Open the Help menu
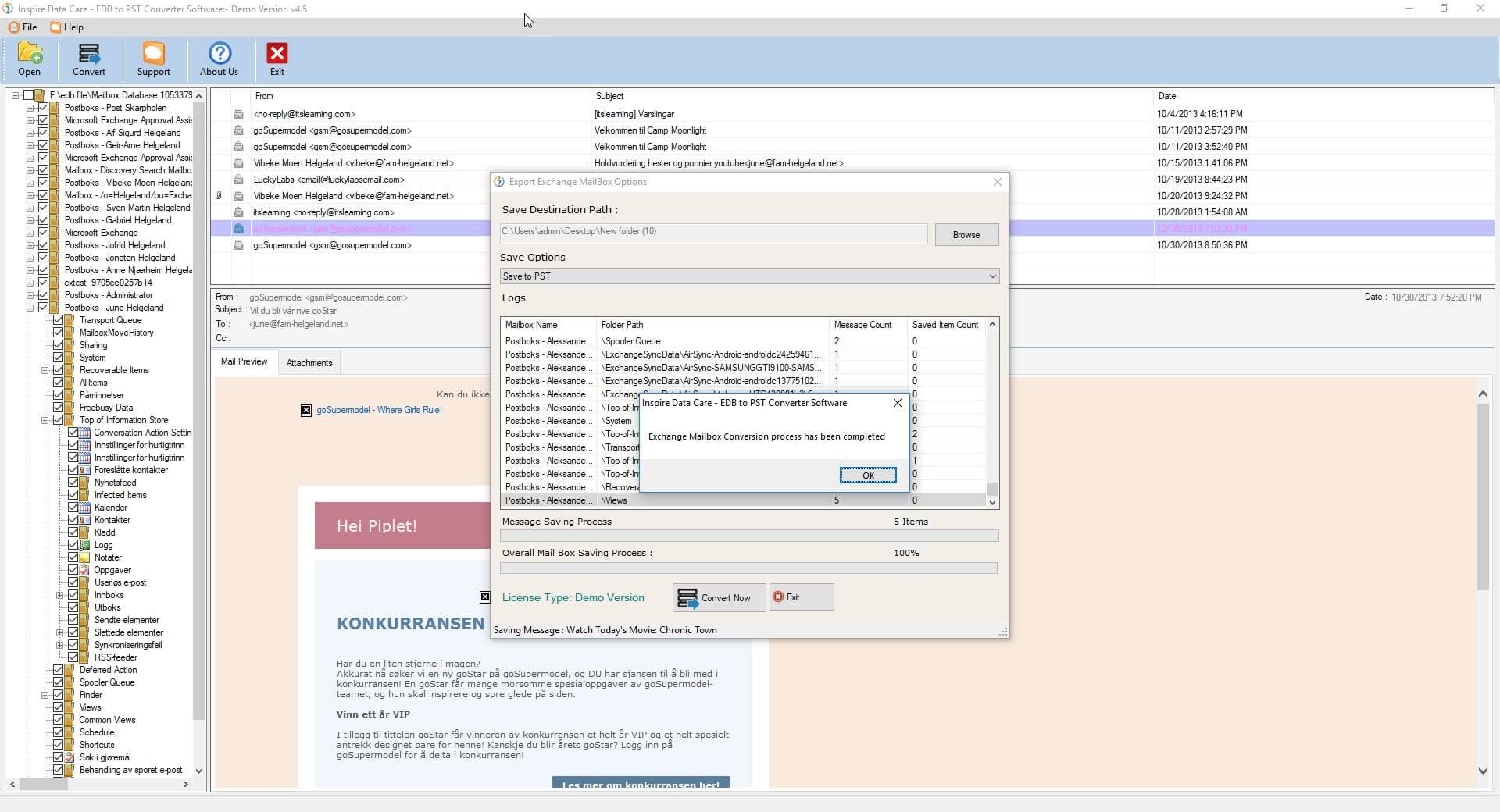The width and height of the screenshot is (1500, 812). pos(67,27)
